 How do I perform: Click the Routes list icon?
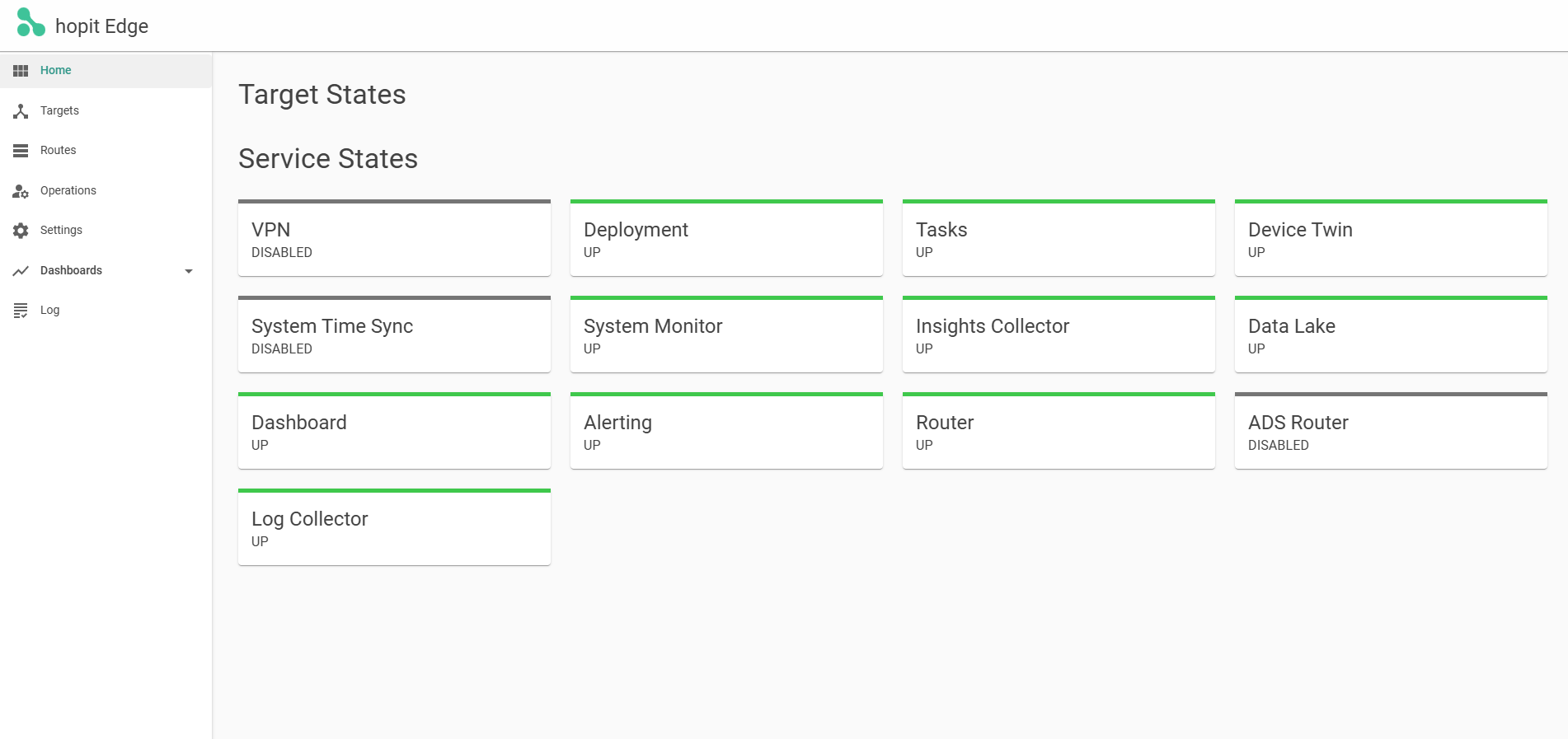point(21,151)
